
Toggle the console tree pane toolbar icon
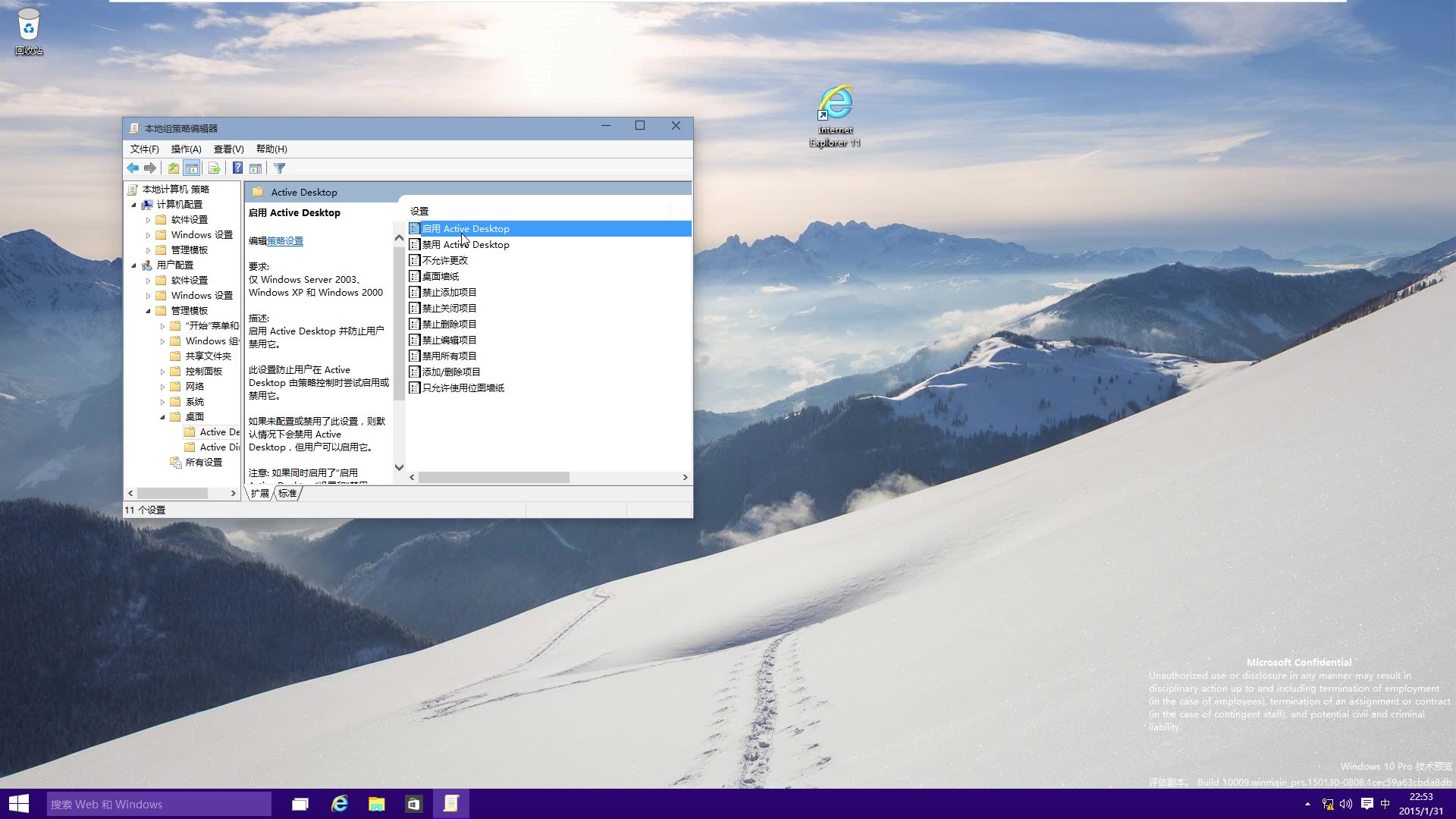[x=192, y=168]
